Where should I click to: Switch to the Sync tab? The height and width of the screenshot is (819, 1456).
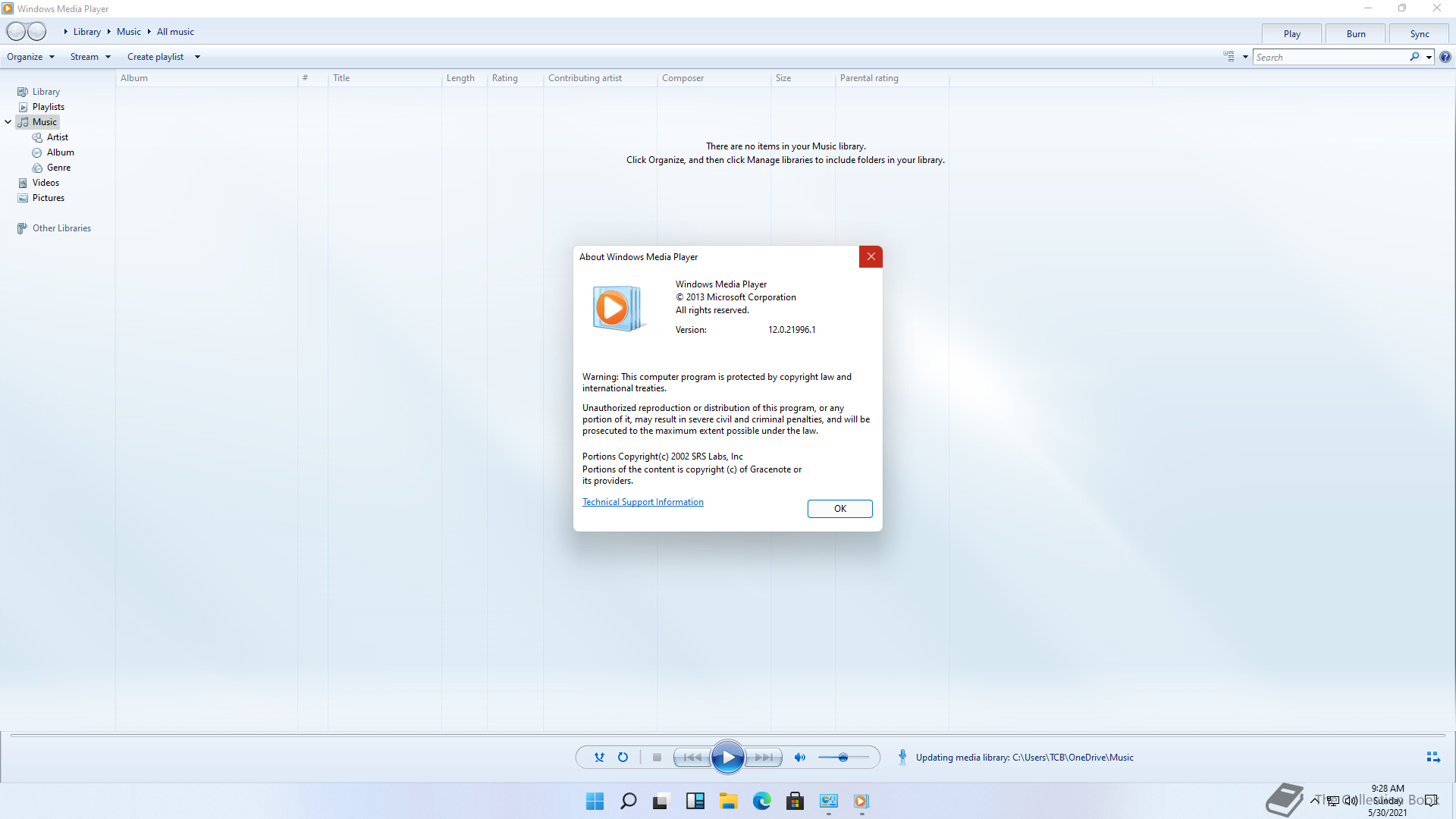[x=1420, y=34]
